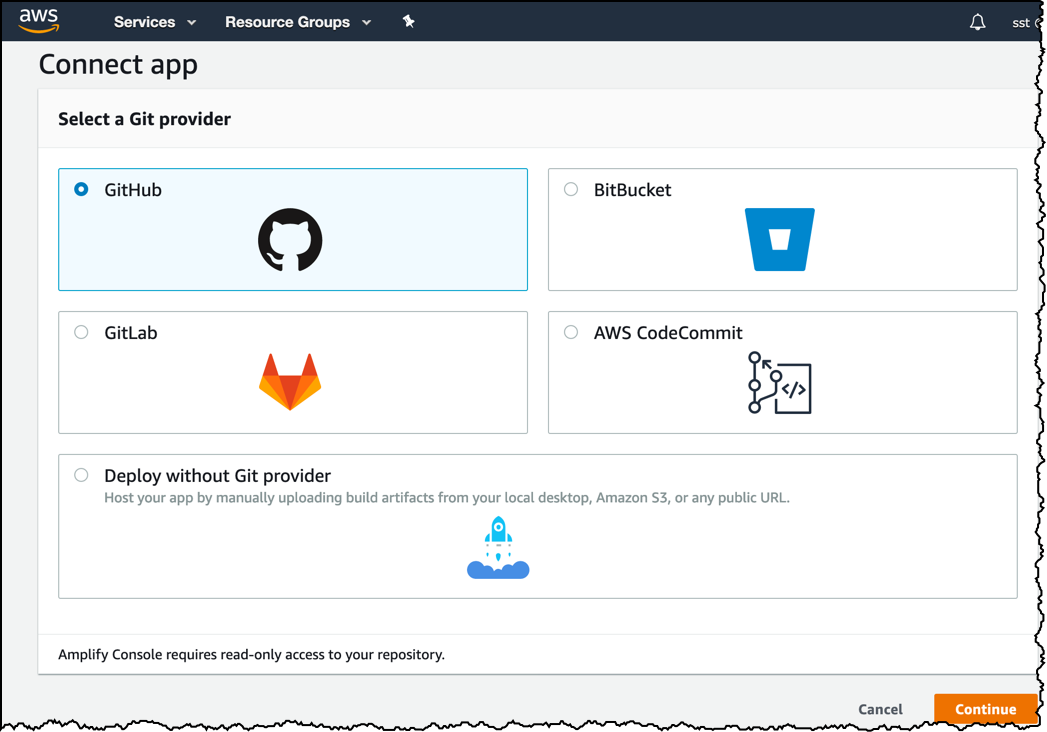Click the GitLab label text

[131, 333]
